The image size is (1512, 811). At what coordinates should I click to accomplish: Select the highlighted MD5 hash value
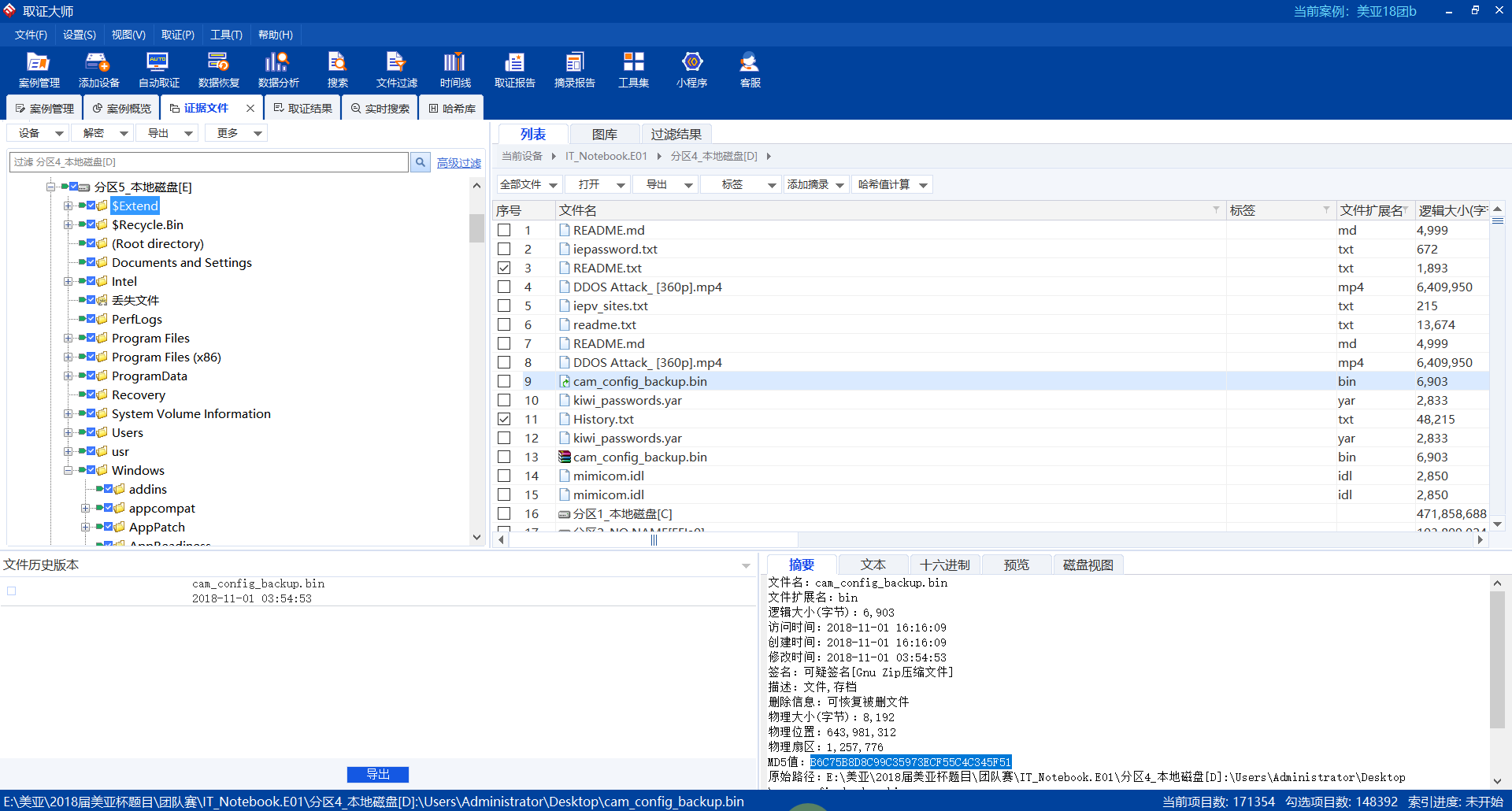tap(910, 762)
